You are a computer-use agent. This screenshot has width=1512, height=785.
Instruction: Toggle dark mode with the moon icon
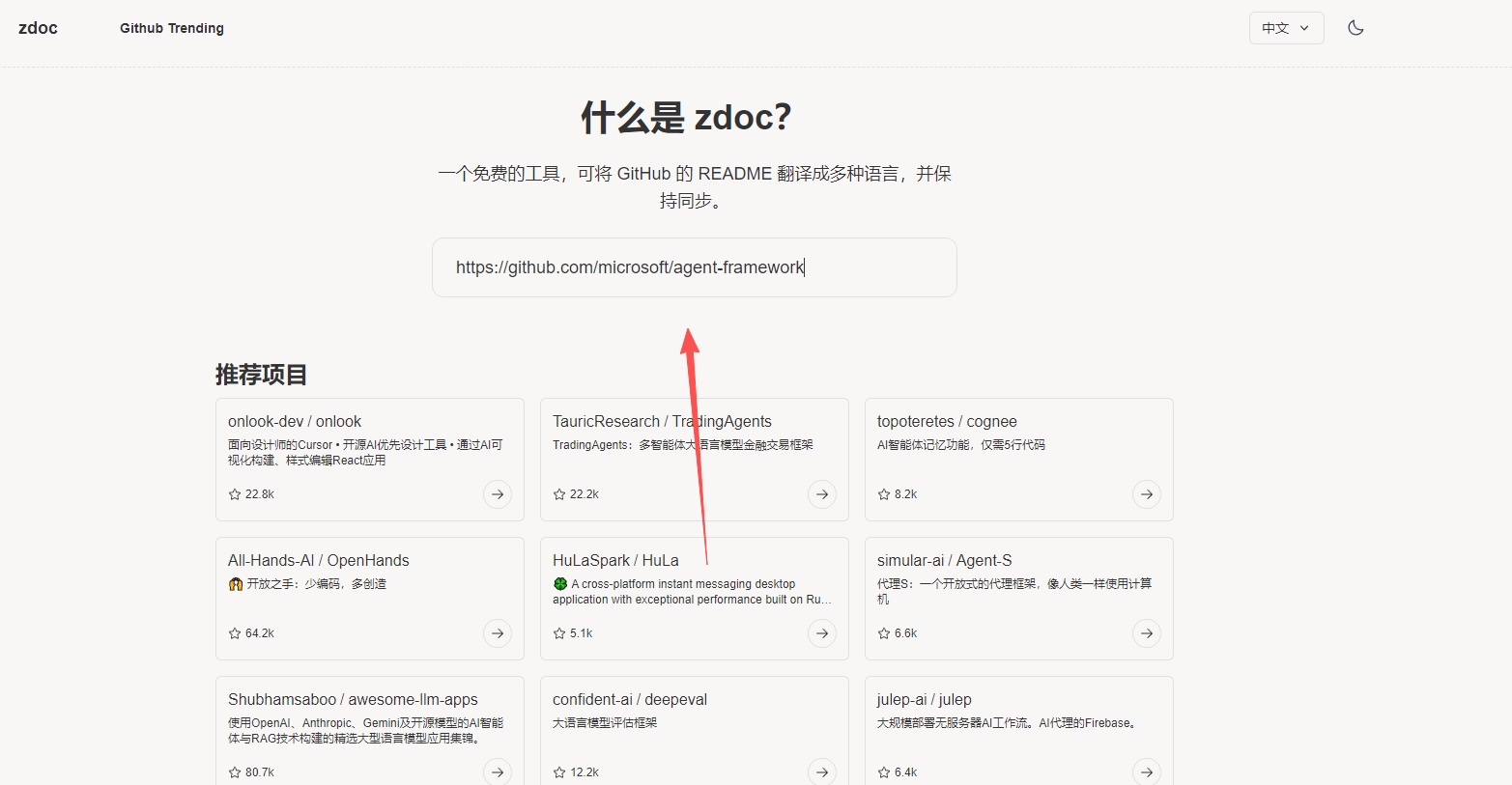click(x=1355, y=28)
